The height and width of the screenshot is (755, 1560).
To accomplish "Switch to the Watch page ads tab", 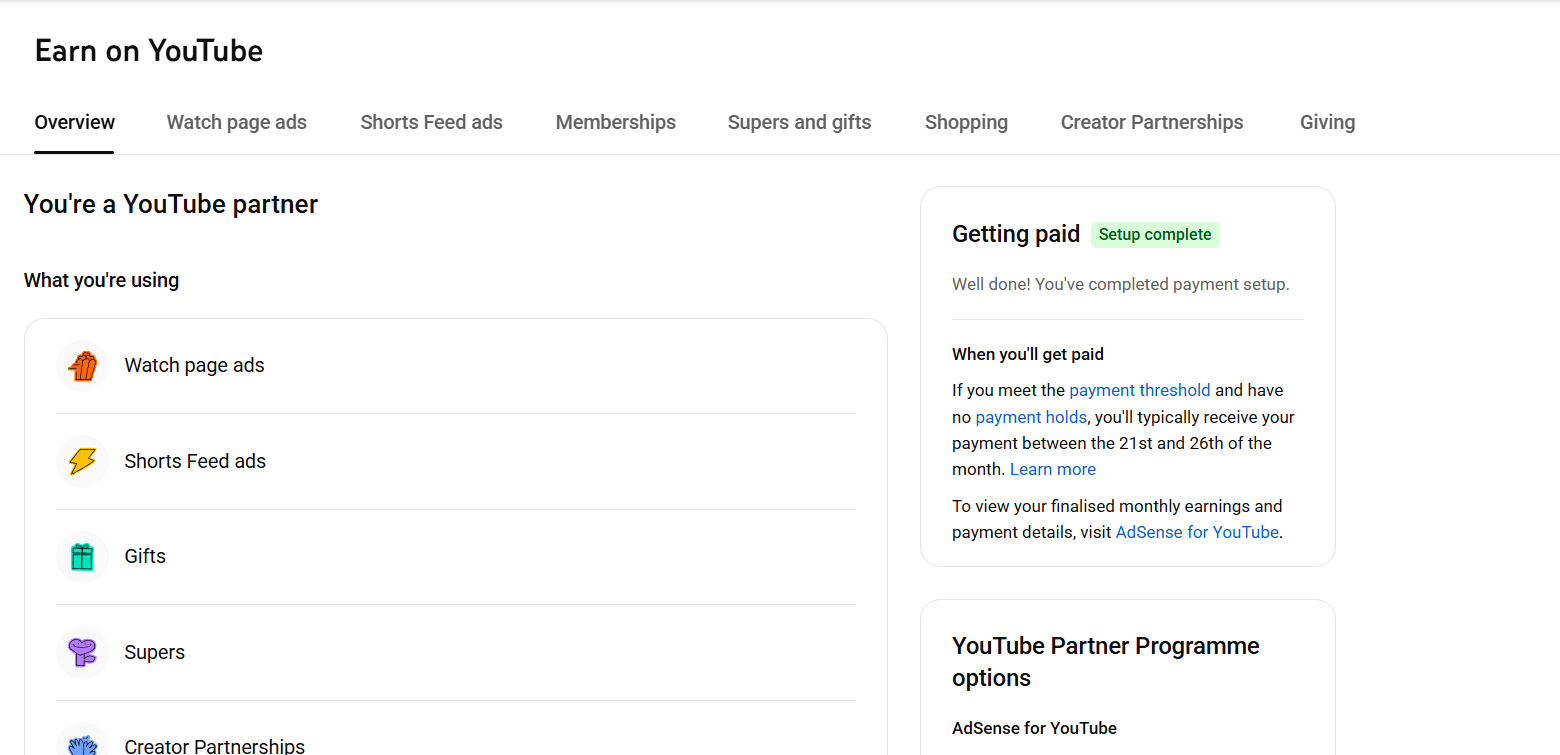I will coord(236,122).
